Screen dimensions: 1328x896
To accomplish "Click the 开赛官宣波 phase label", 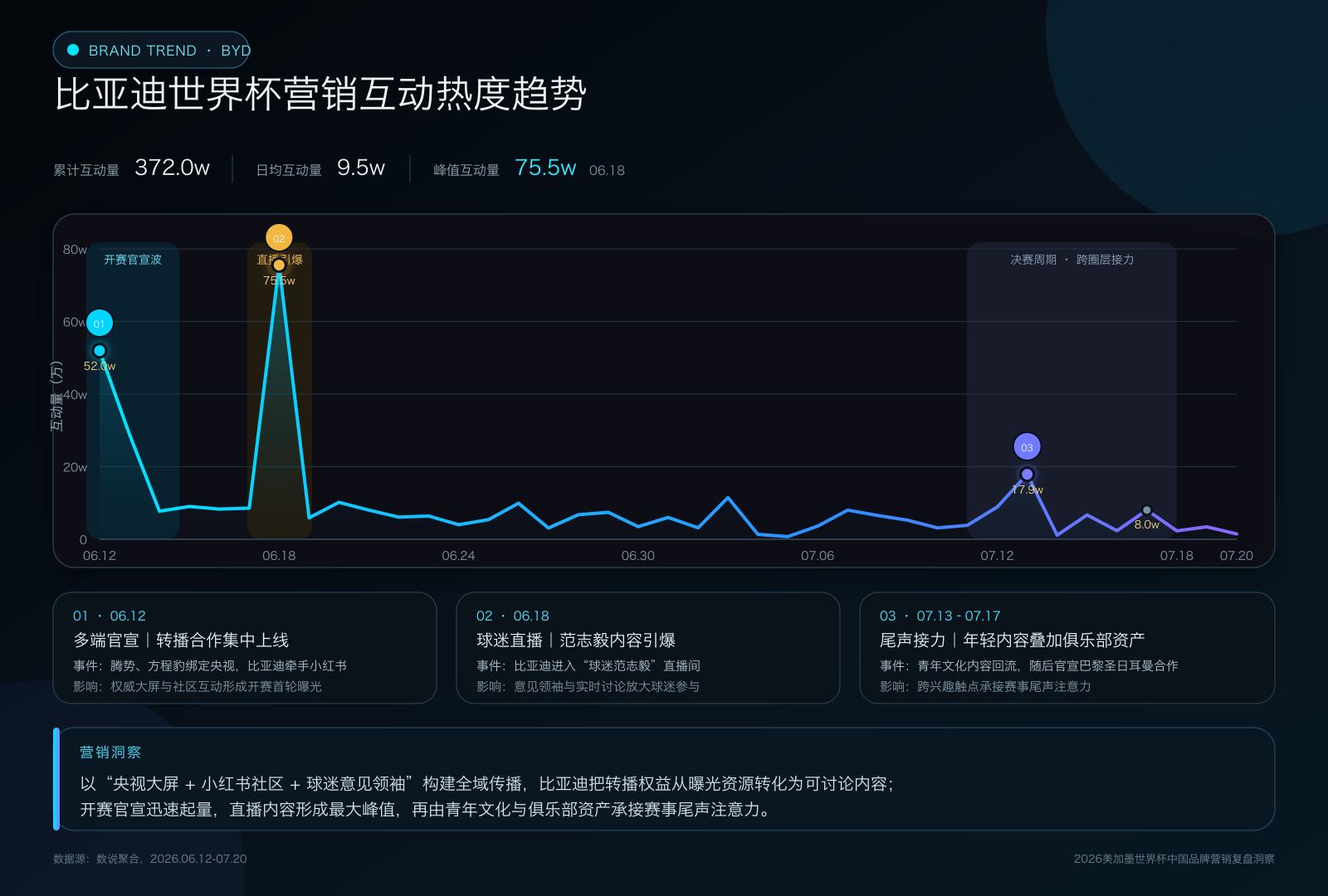I will (133, 260).
